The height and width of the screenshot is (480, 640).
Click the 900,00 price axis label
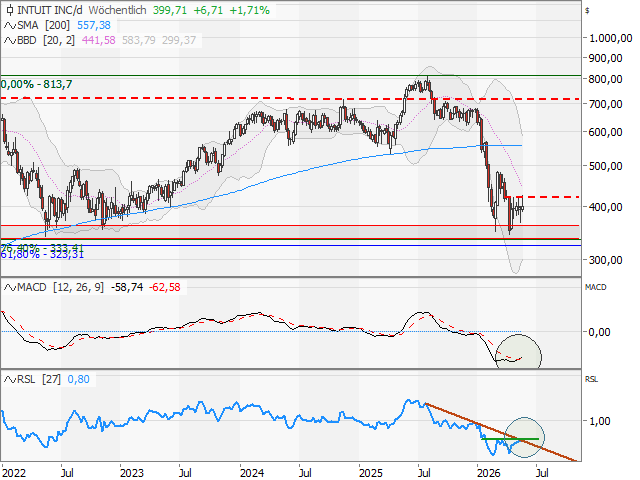click(x=605, y=58)
